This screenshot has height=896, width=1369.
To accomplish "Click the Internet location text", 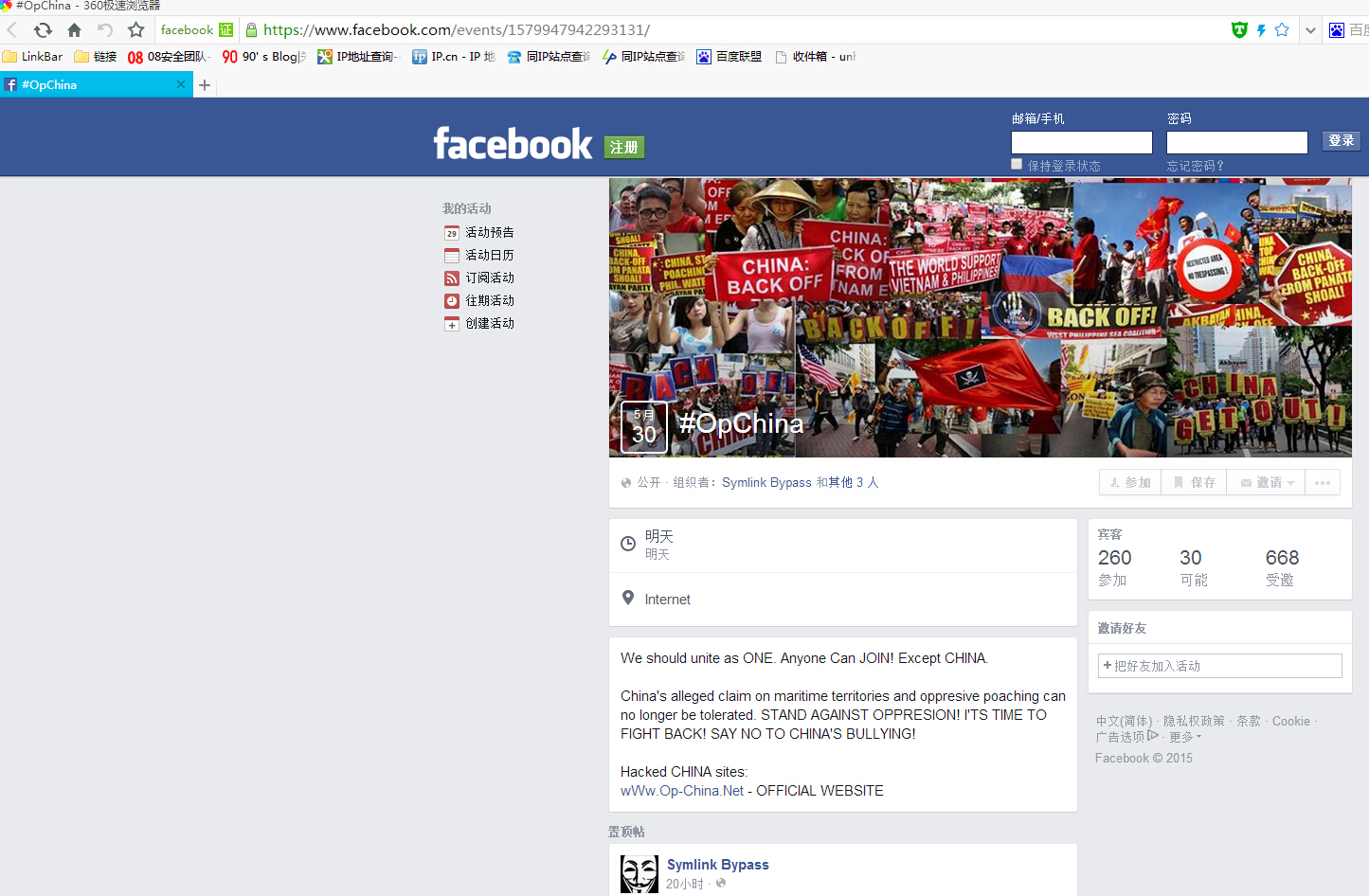I will click(667, 600).
